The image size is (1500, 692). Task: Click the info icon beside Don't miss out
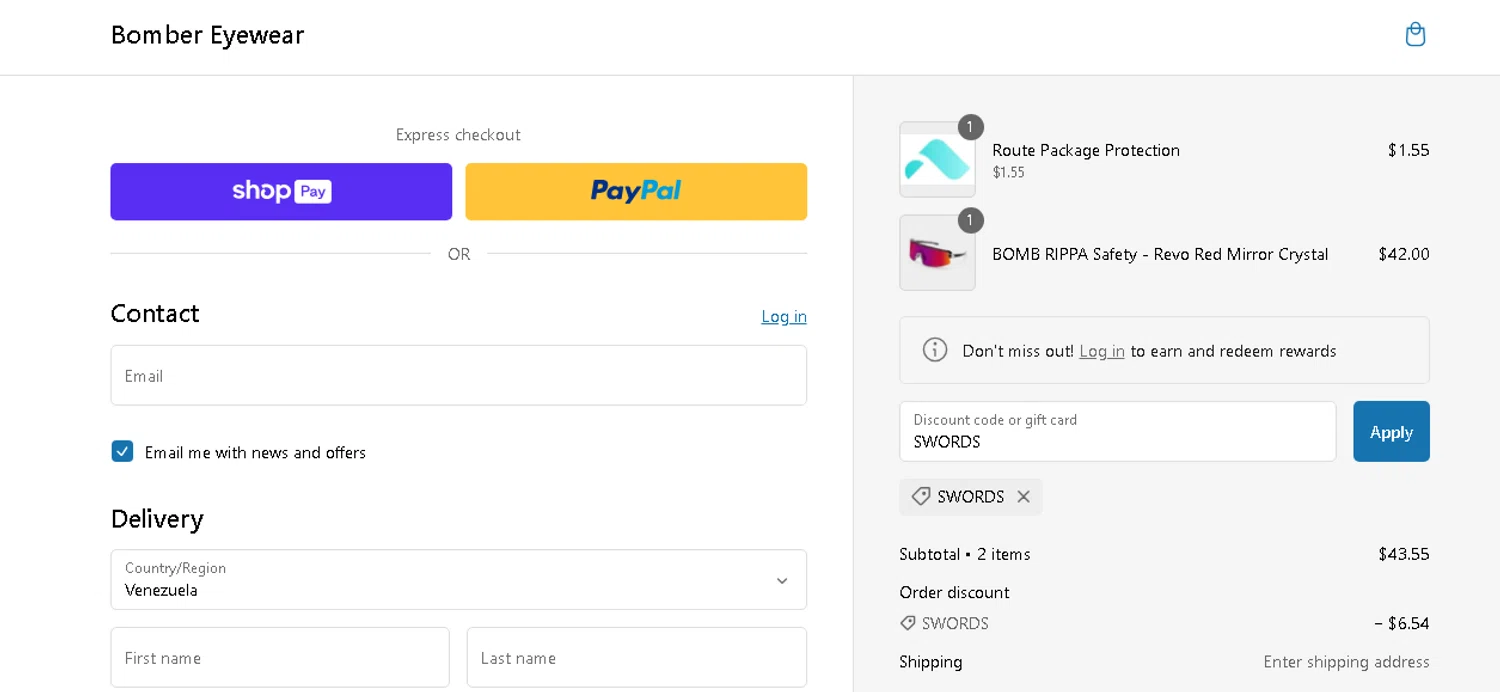pyautogui.click(x=935, y=350)
